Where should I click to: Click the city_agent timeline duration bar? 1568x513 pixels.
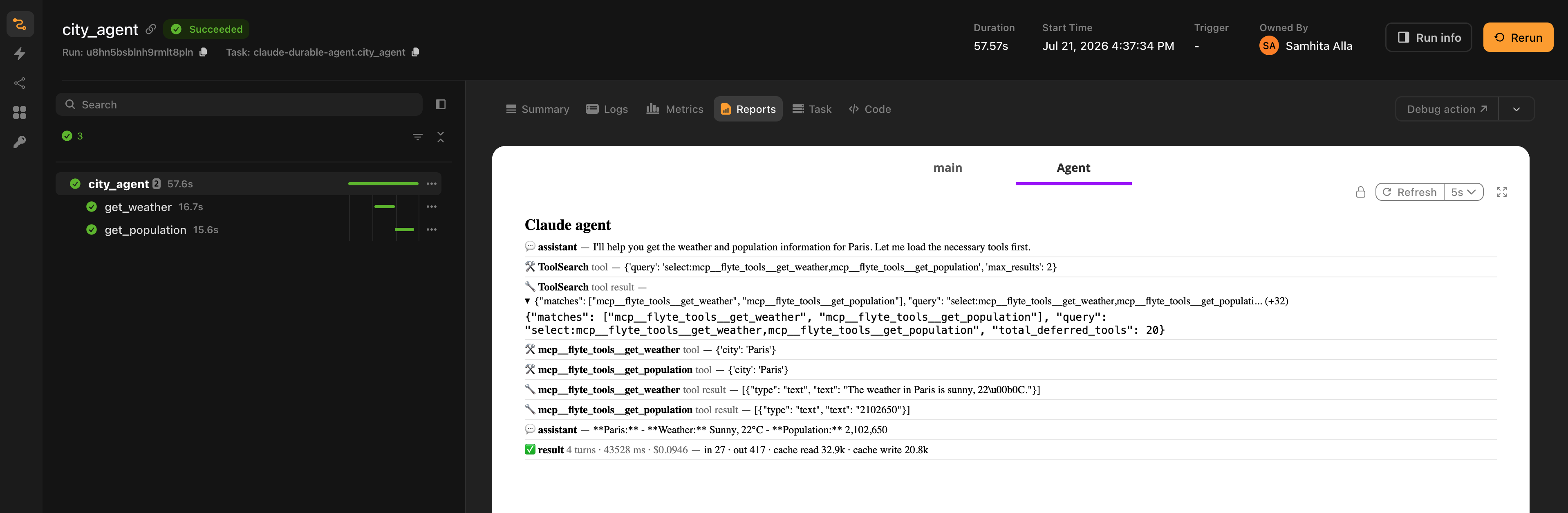[383, 183]
